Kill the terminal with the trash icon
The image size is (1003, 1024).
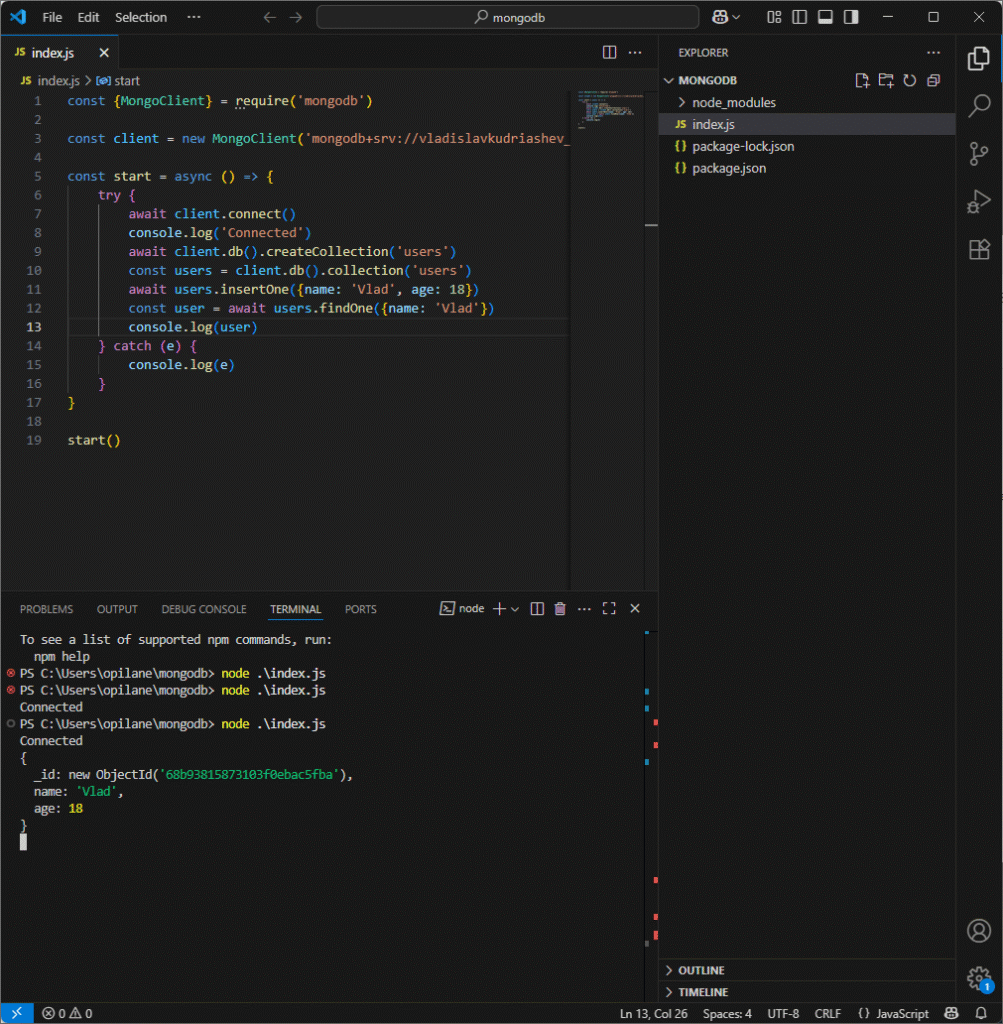(x=560, y=609)
